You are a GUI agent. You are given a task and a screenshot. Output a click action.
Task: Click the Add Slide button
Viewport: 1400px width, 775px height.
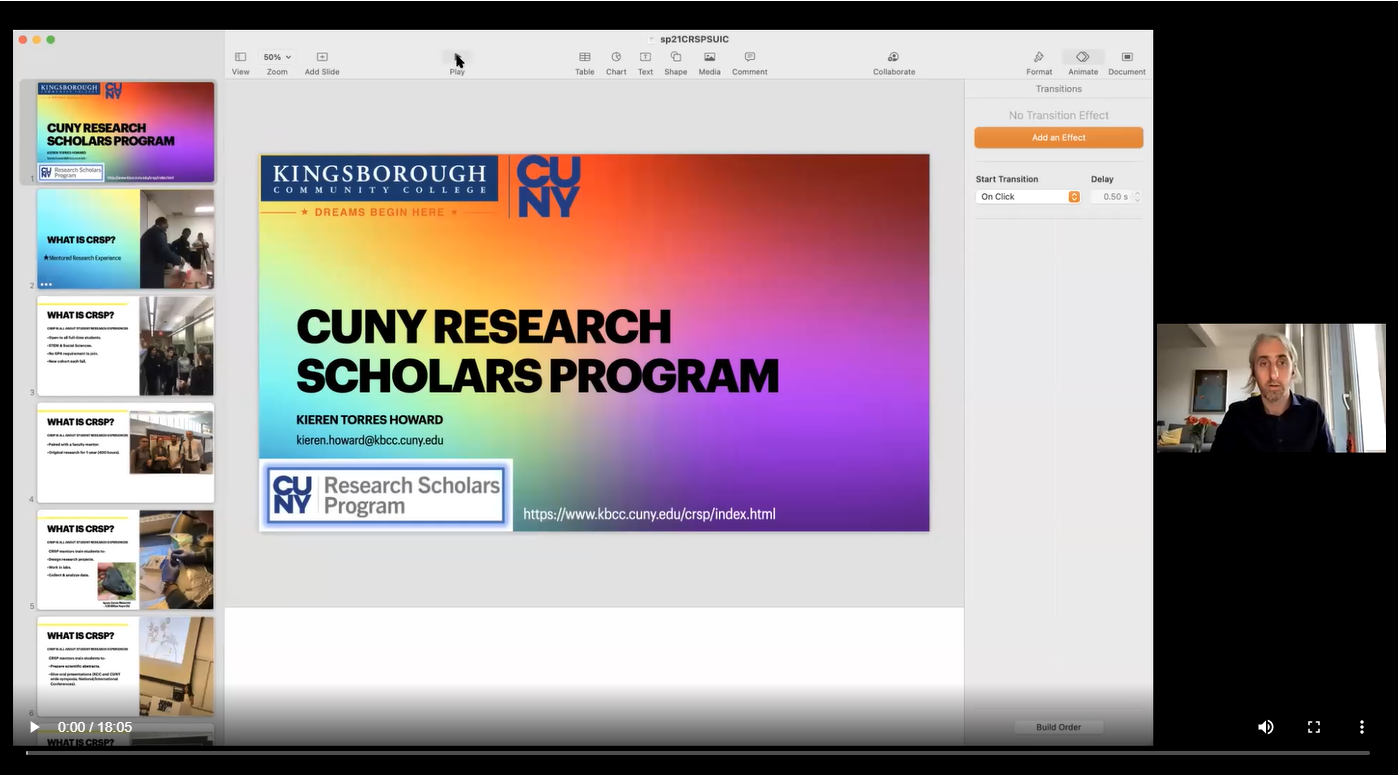tap(322, 63)
